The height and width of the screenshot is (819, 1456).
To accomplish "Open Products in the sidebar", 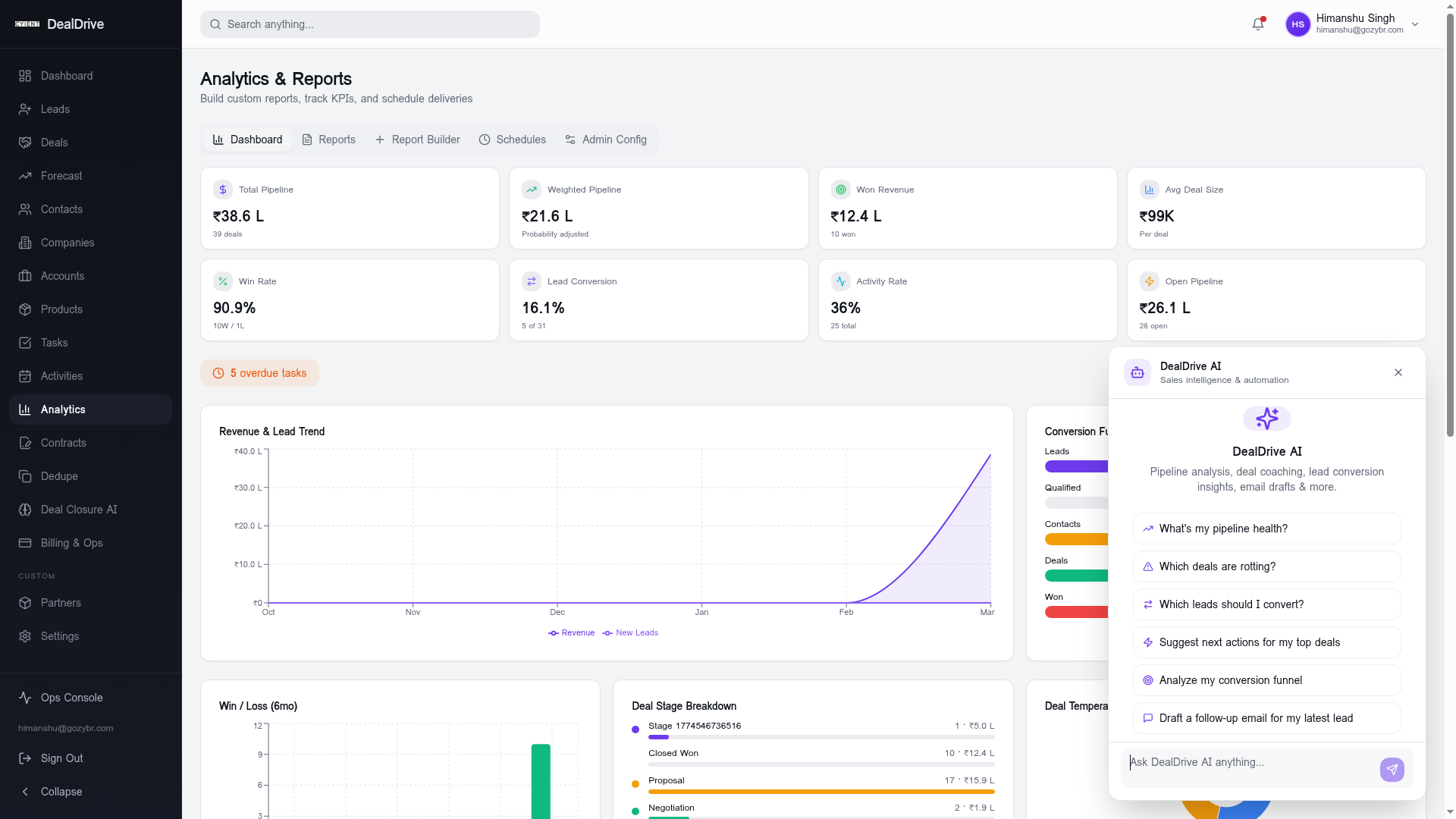I will click(91, 309).
